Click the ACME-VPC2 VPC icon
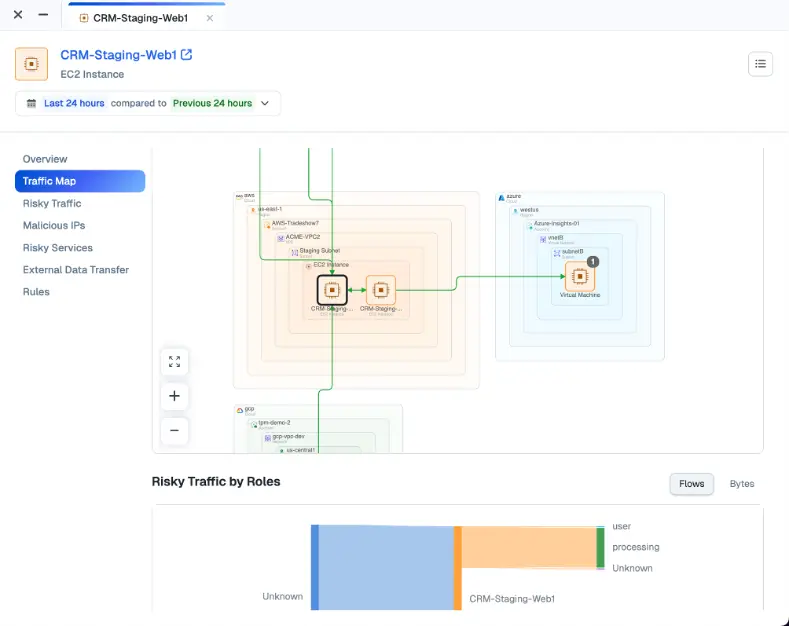 click(x=281, y=238)
